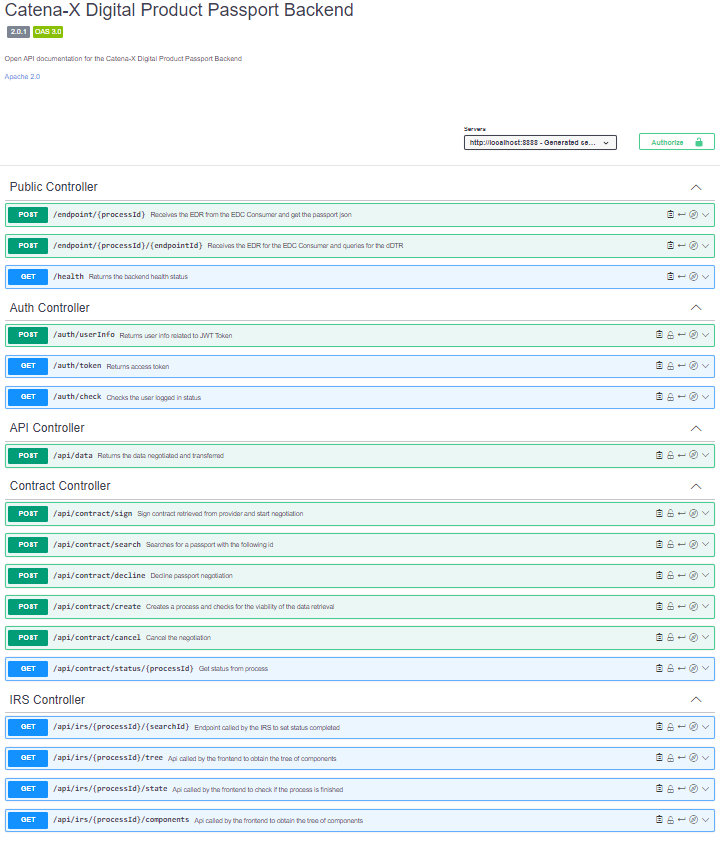The image size is (720, 843).
Task: Open the Apache 2.0 license link
Action: click(22, 76)
